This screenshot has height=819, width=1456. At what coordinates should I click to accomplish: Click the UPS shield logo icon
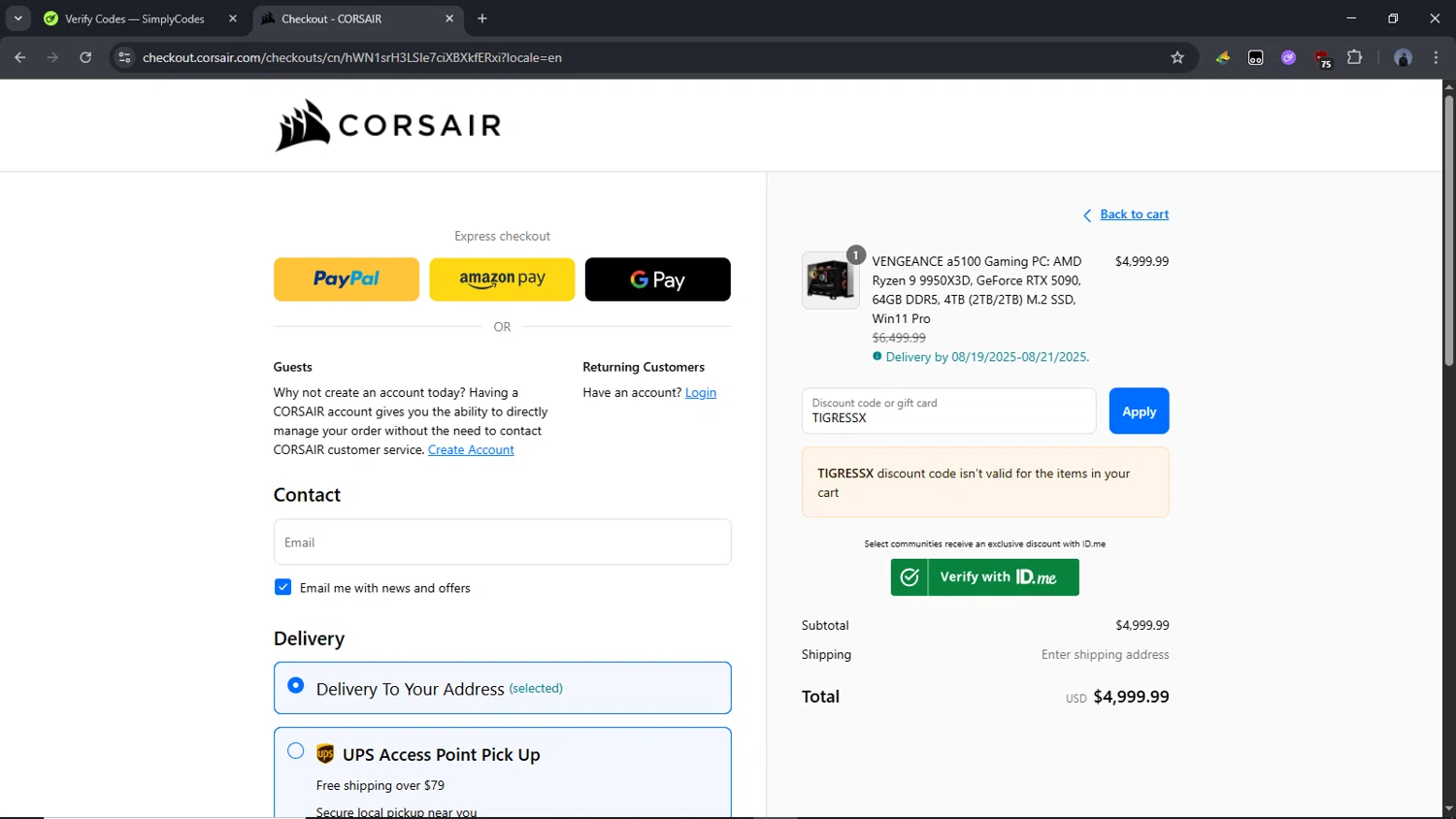(x=325, y=754)
